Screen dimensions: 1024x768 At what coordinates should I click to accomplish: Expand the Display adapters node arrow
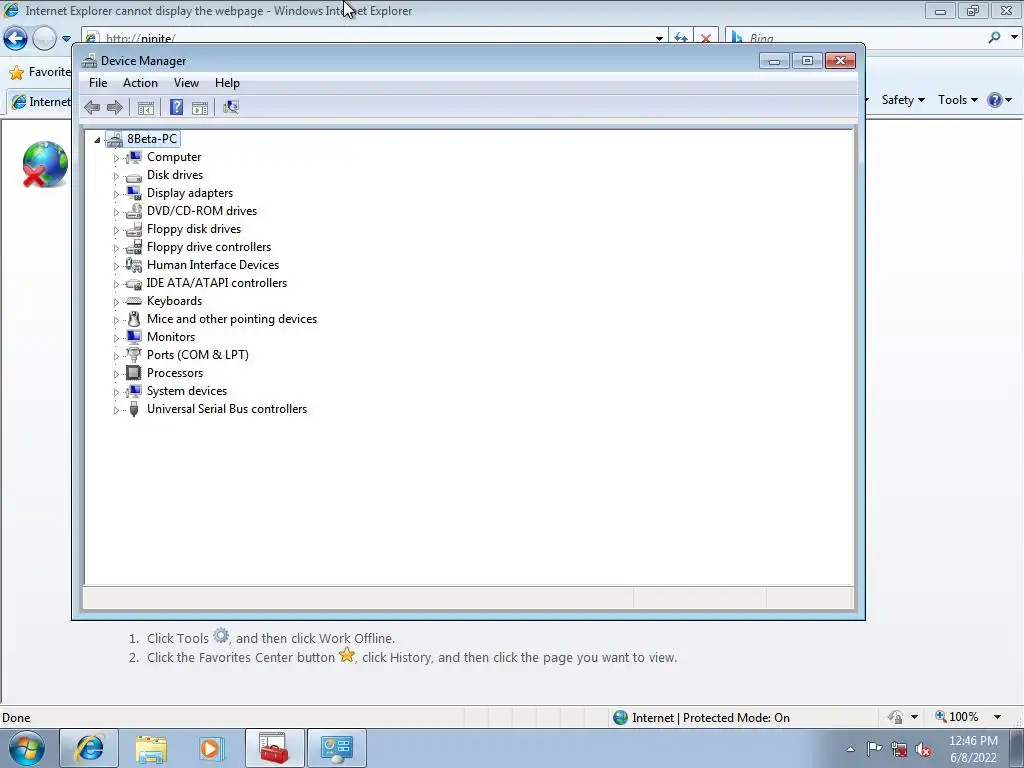coord(116,193)
